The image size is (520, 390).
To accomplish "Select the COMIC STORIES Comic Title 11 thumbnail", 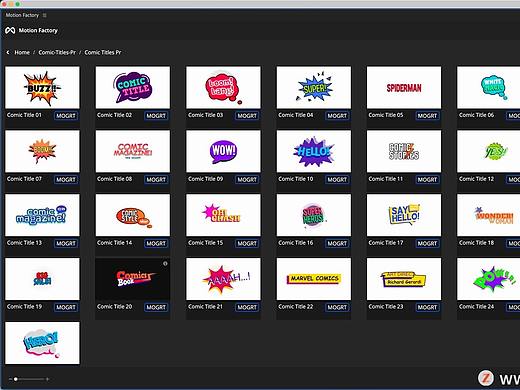I will tap(404, 151).
